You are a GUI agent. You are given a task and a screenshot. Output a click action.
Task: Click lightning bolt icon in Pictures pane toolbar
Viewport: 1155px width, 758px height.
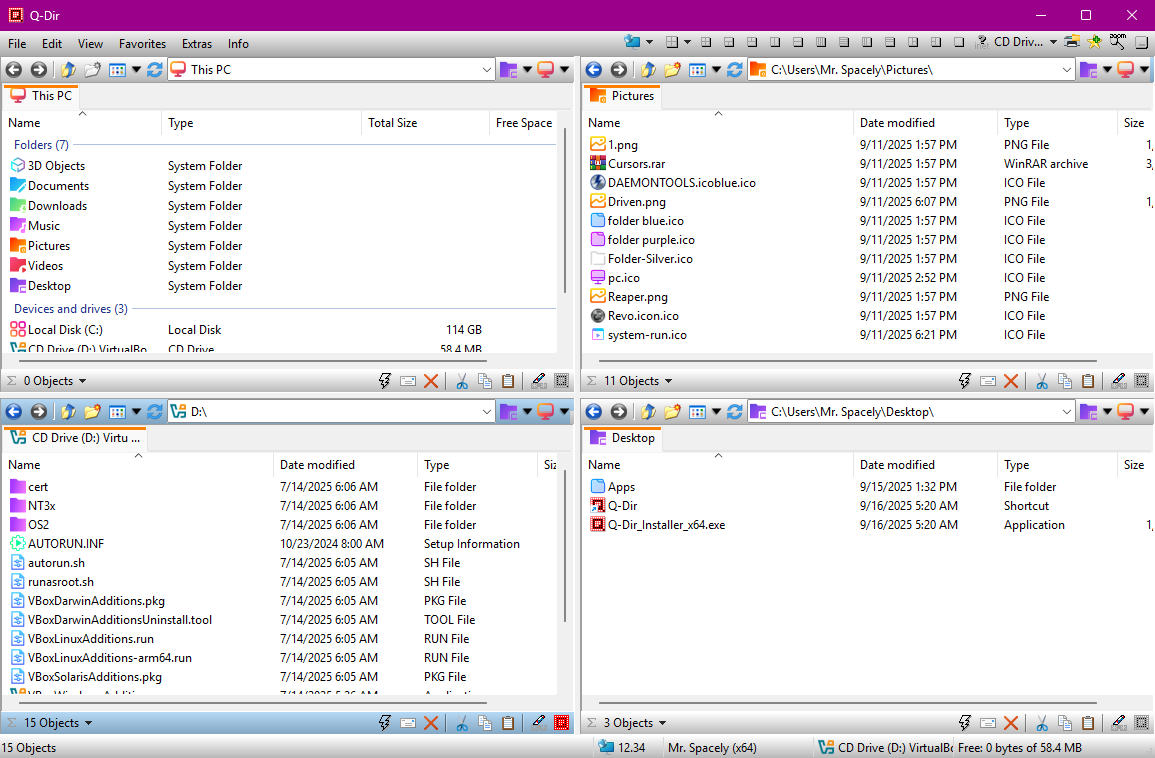click(964, 381)
